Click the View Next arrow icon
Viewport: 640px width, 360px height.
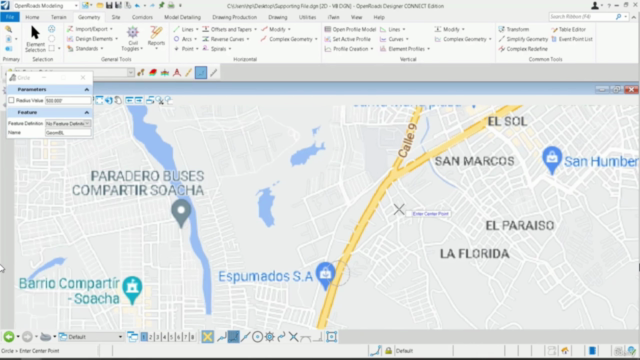(x=138, y=100)
